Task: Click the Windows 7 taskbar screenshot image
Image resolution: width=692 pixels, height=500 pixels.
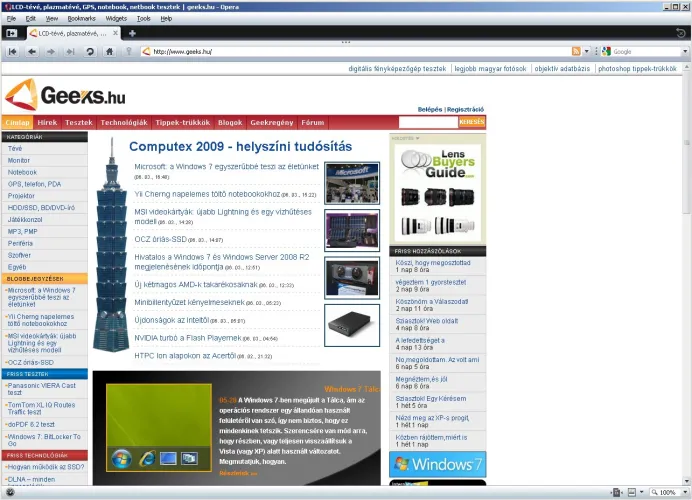Action: tap(159, 428)
